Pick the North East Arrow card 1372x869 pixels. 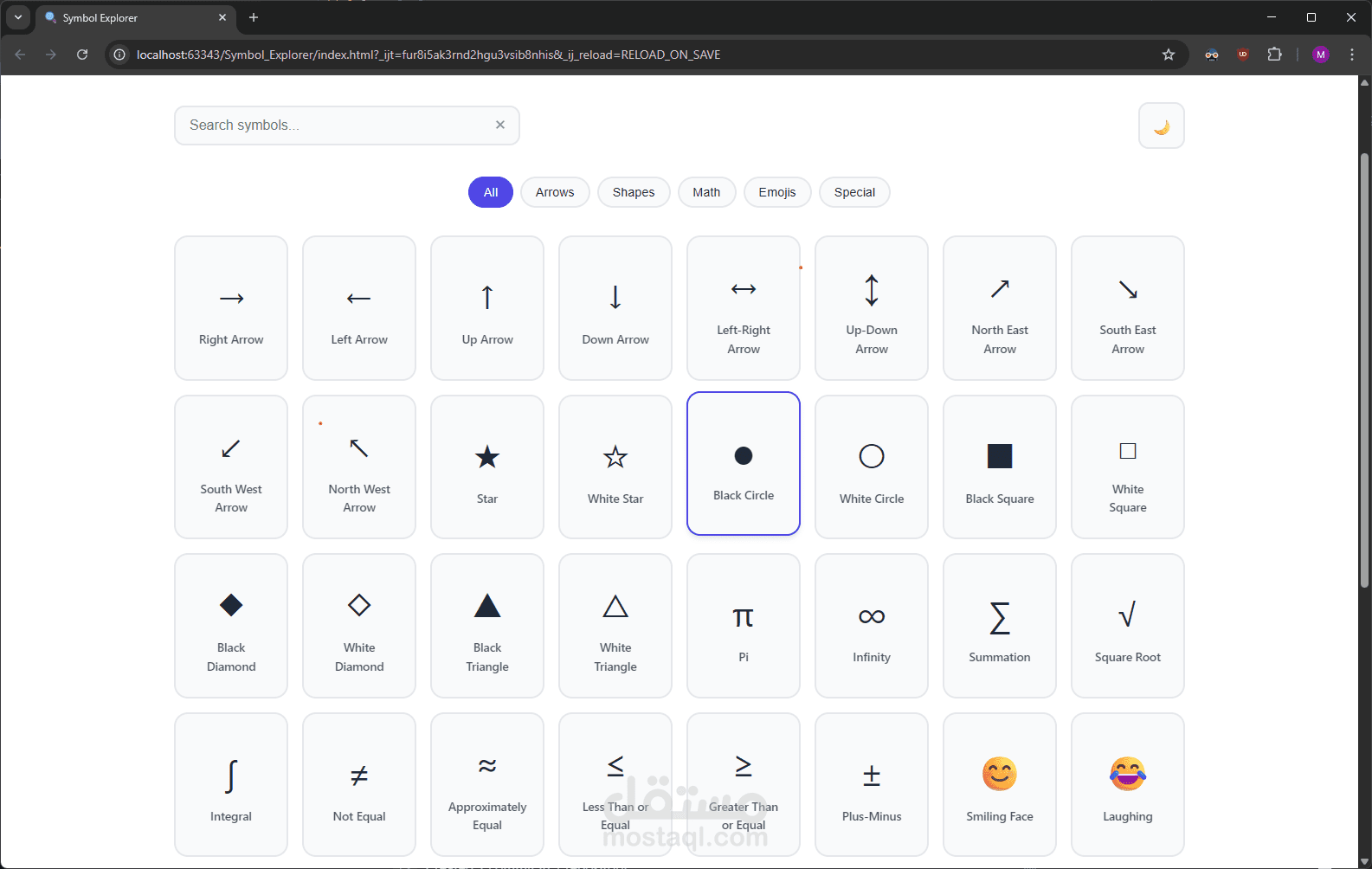(x=1000, y=308)
